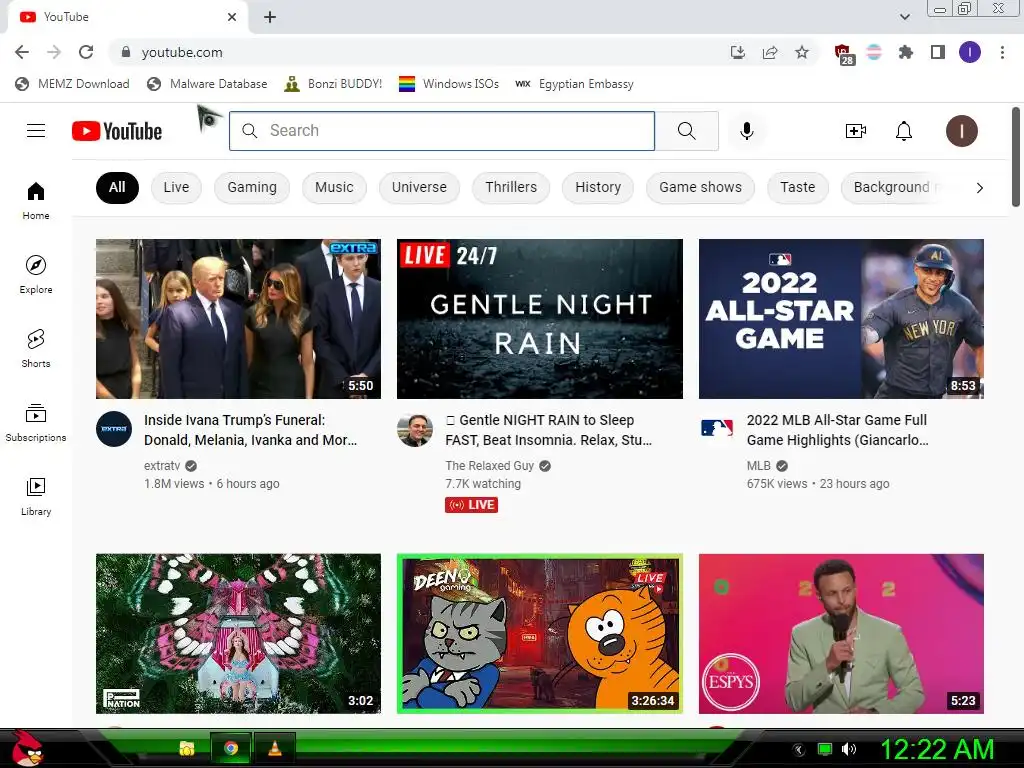
Task: Click the magnifier search button
Action: 686,131
